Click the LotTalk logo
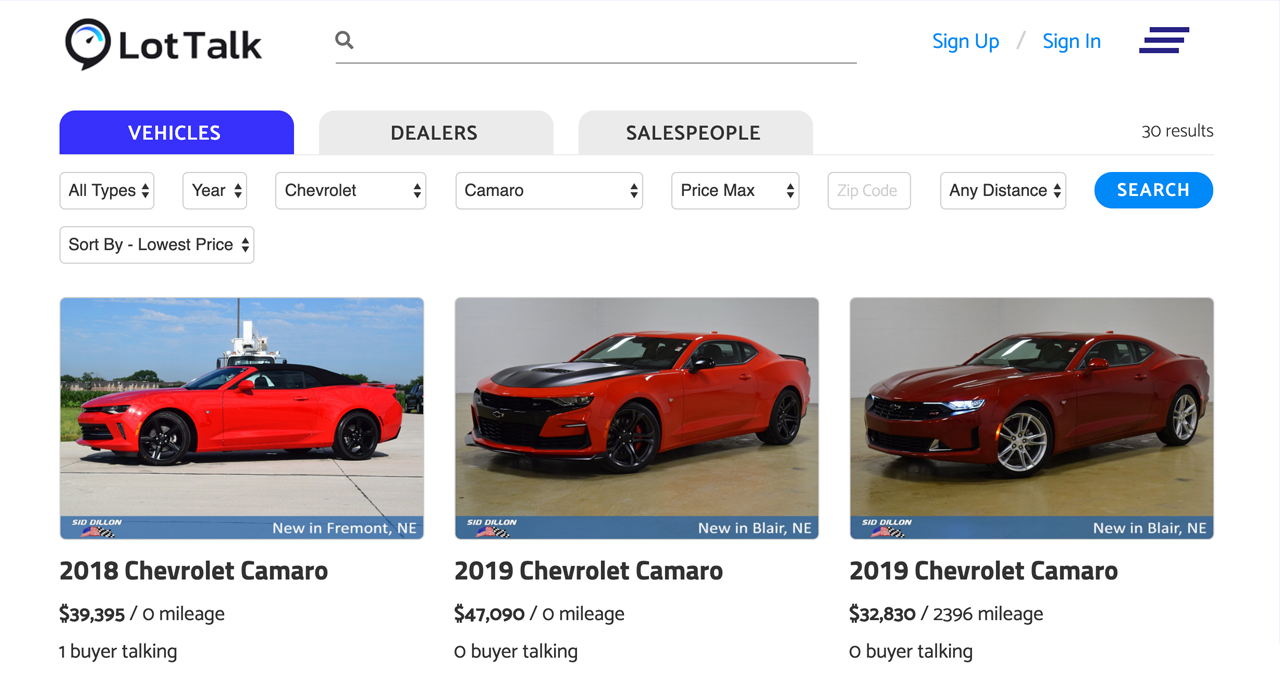 (x=164, y=44)
